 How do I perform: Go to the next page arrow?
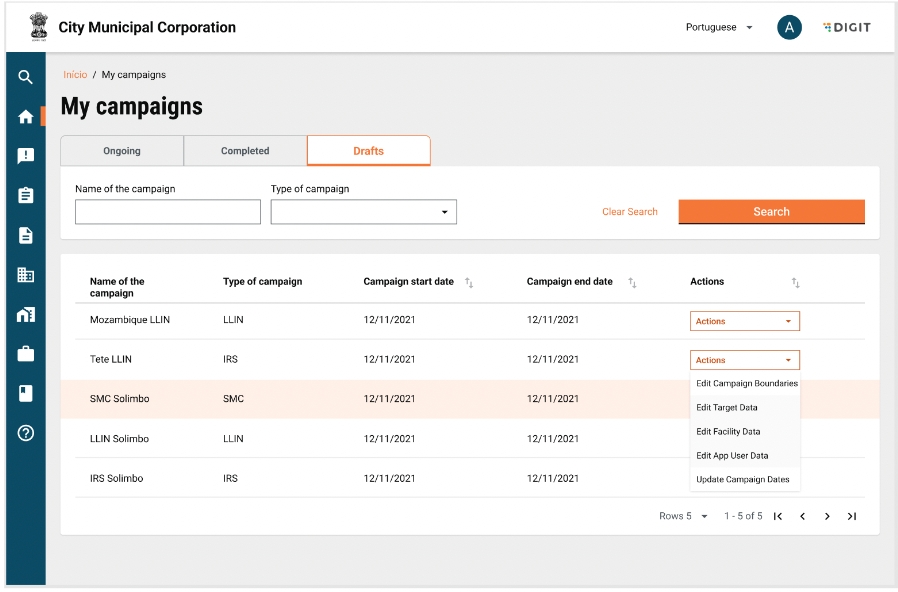coord(827,516)
